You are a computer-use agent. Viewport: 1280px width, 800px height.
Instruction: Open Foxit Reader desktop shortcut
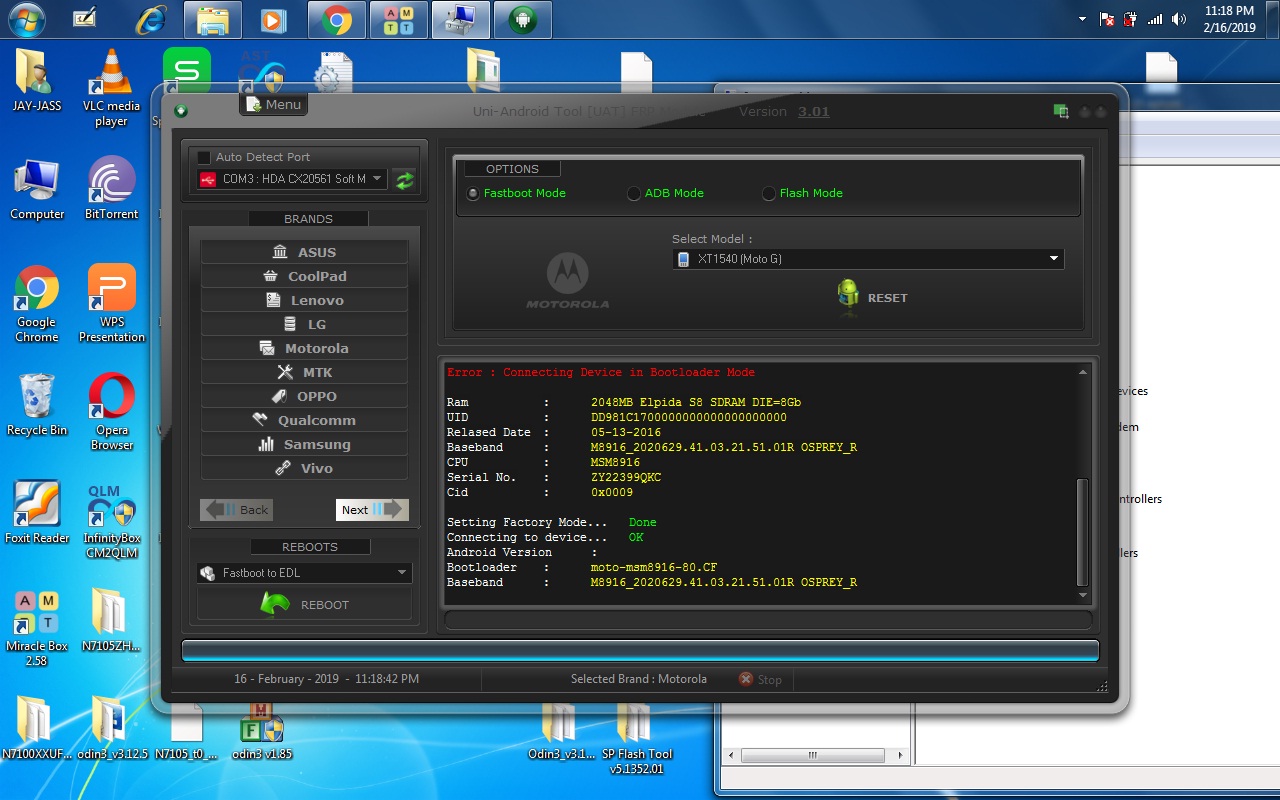point(37,512)
